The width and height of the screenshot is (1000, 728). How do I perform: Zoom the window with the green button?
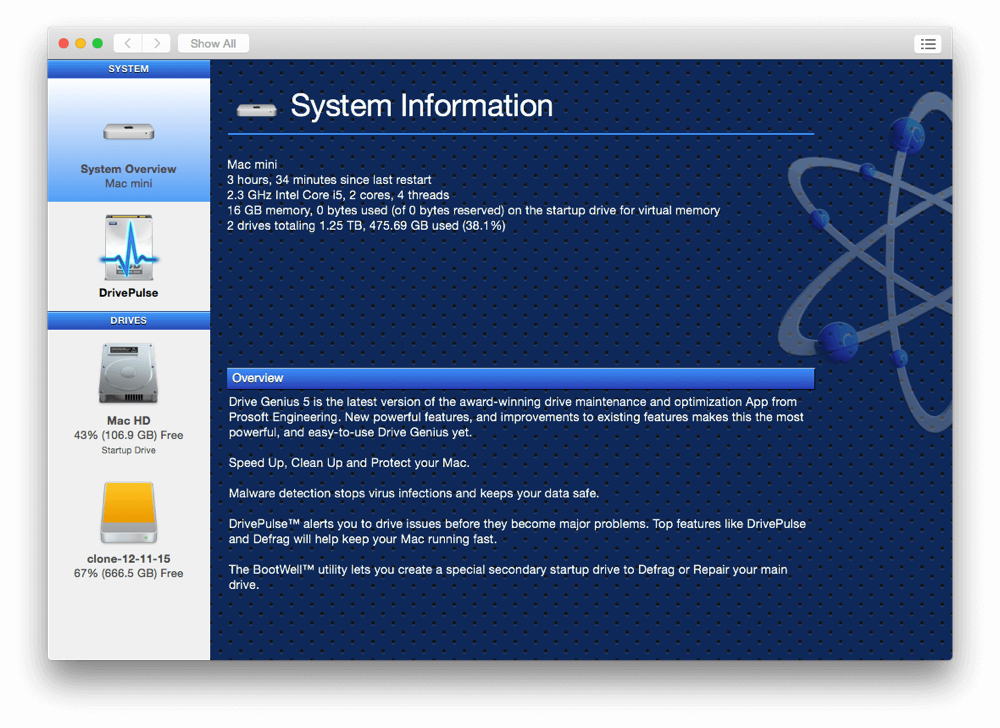(97, 43)
